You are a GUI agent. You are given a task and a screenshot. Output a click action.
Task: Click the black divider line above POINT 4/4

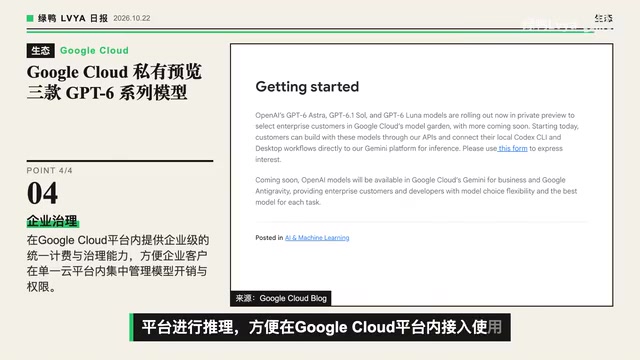pos(120,161)
